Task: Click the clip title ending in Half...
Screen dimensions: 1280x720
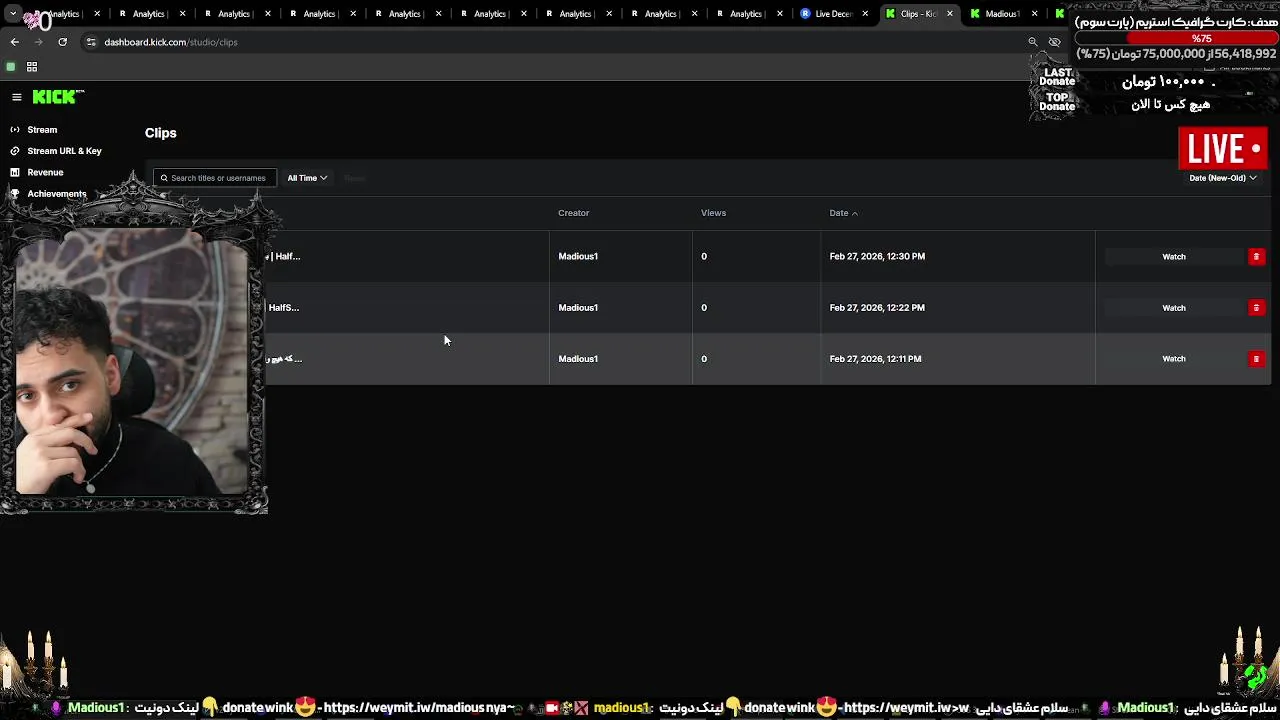Action: (x=284, y=257)
